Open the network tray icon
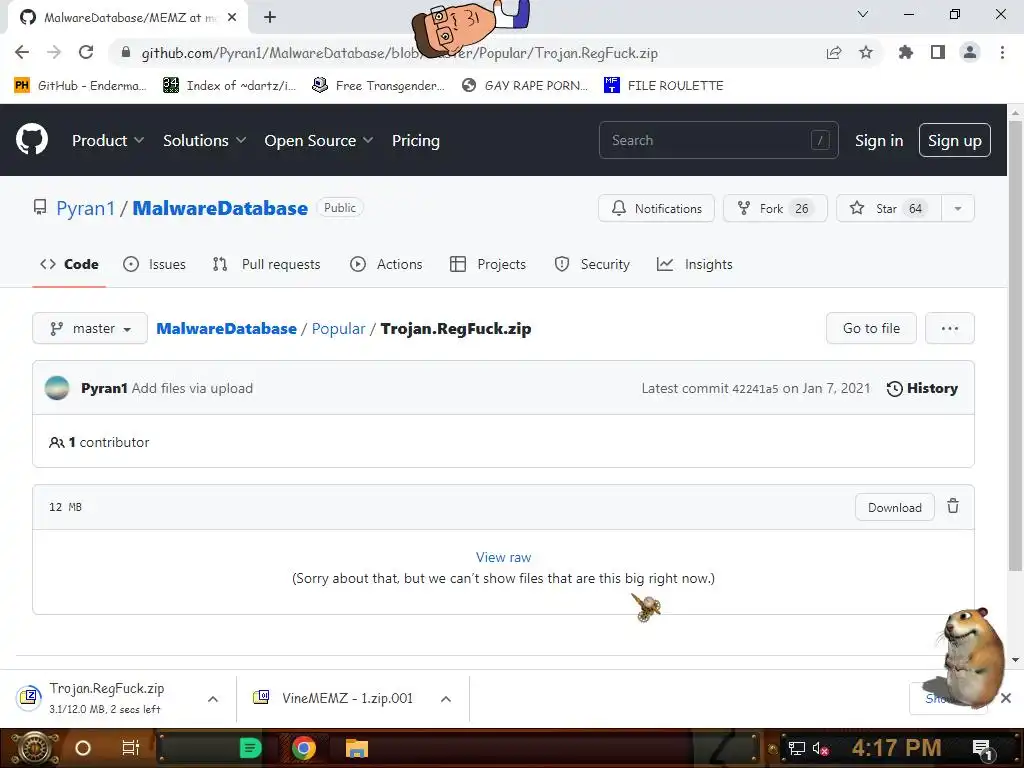1024x768 pixels. click(796, 748)
